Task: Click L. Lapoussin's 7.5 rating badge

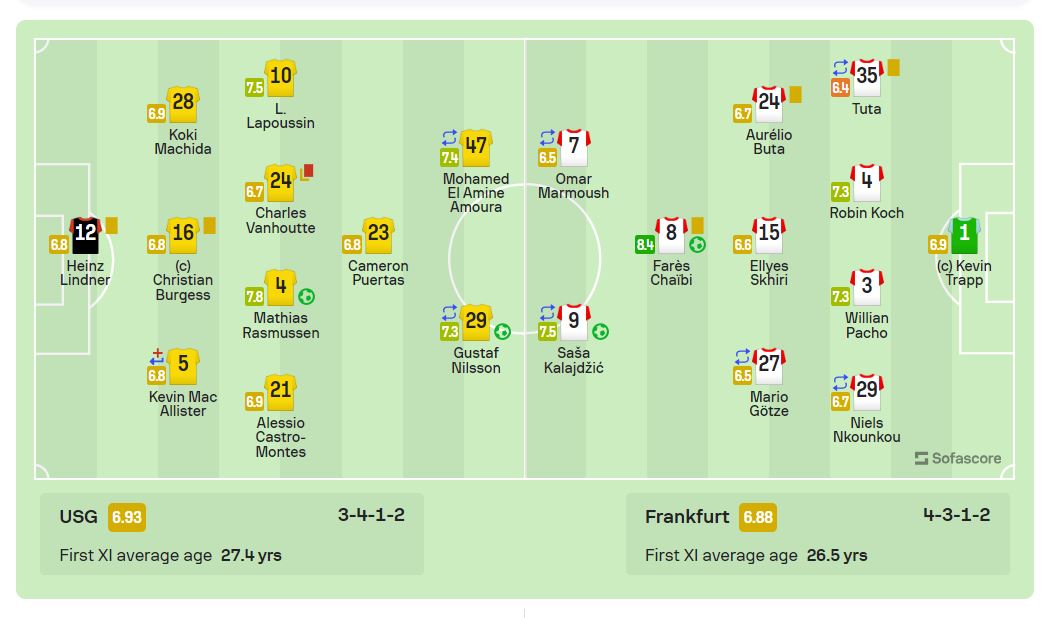Action: coord(255,87)
